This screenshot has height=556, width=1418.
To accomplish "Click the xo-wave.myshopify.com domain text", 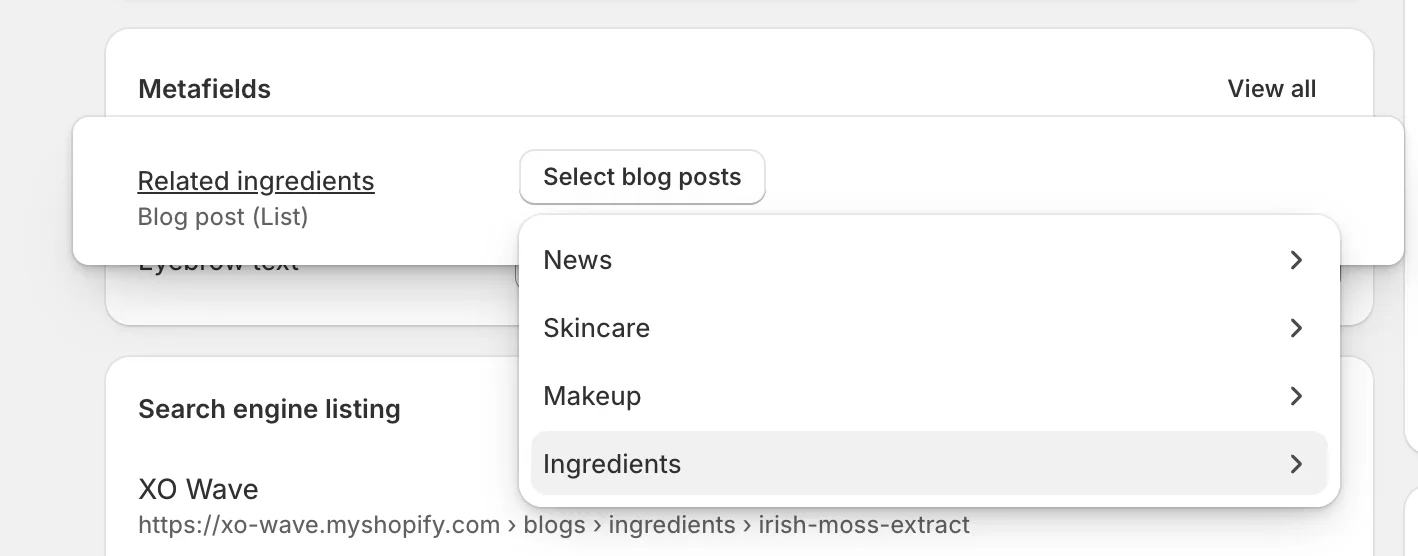I will click(x=319, y=525).
